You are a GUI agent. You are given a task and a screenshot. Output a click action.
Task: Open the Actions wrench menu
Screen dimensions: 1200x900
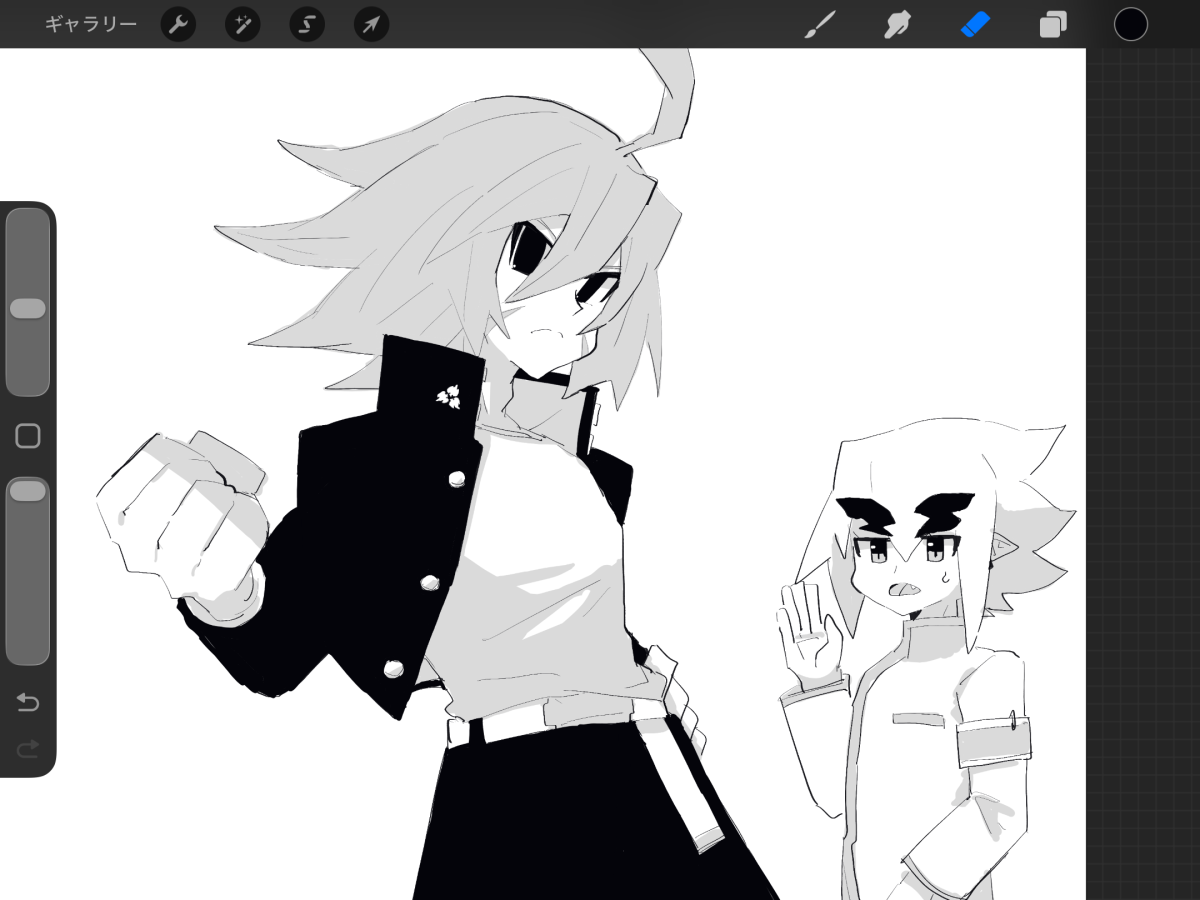point(178,24)
